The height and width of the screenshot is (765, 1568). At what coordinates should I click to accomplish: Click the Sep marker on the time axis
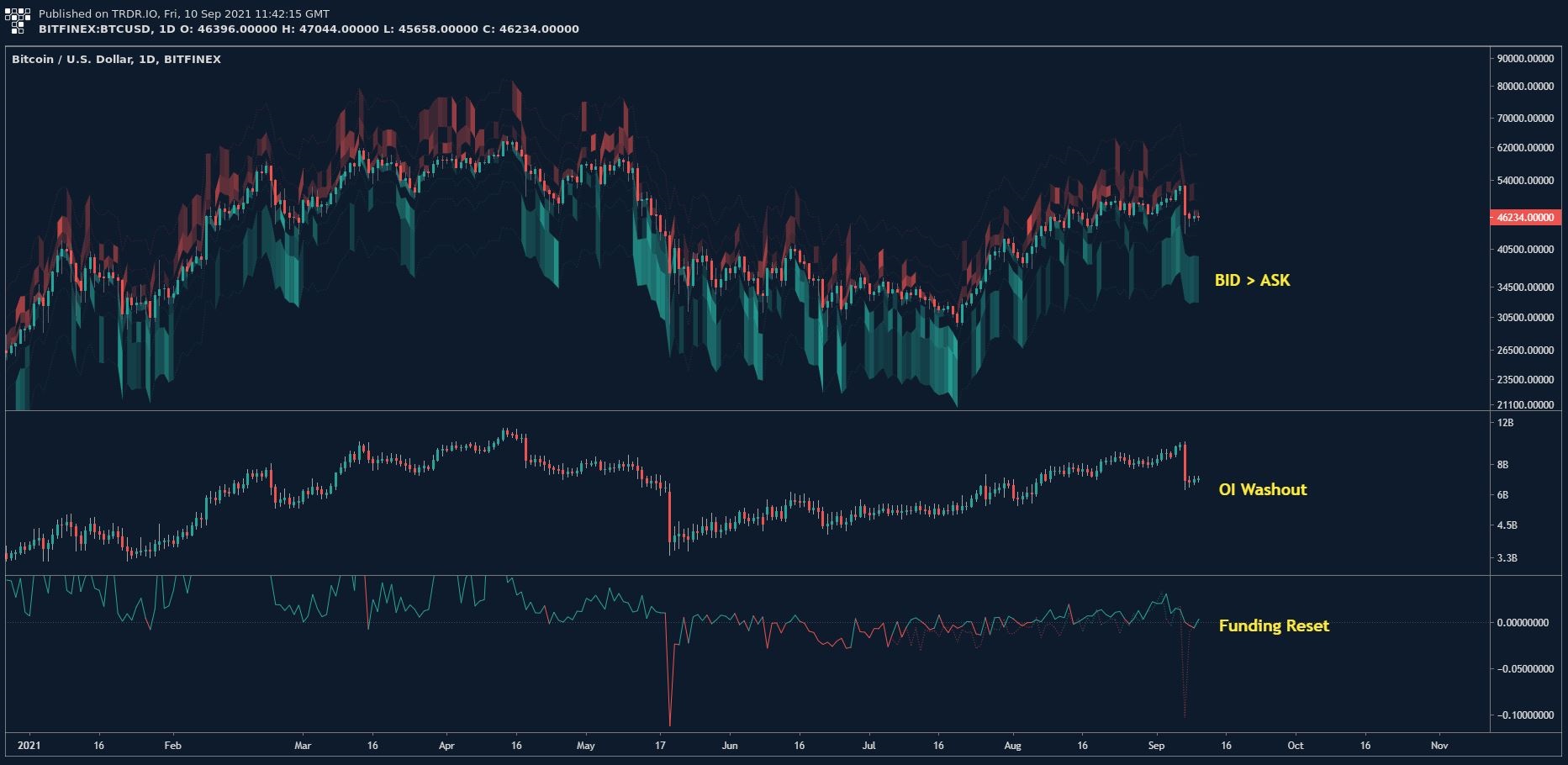click(x=1156, y=745)
